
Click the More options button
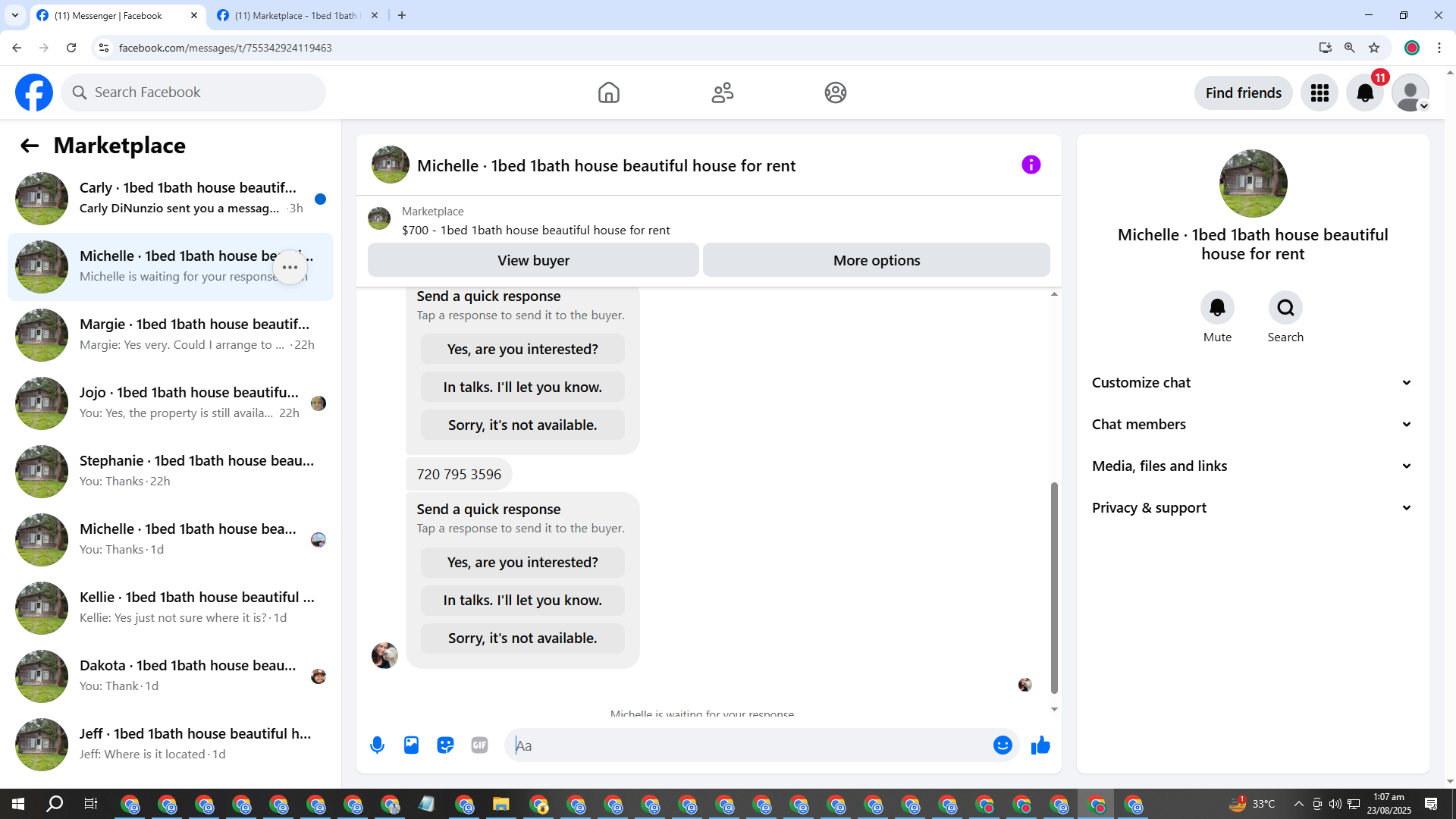tap(876, 260)
